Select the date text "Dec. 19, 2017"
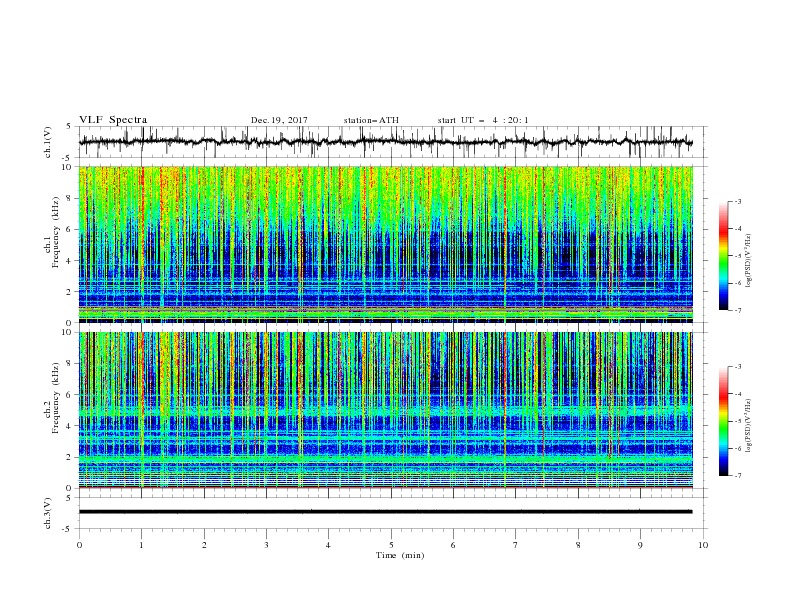 [x=279, y=120]
